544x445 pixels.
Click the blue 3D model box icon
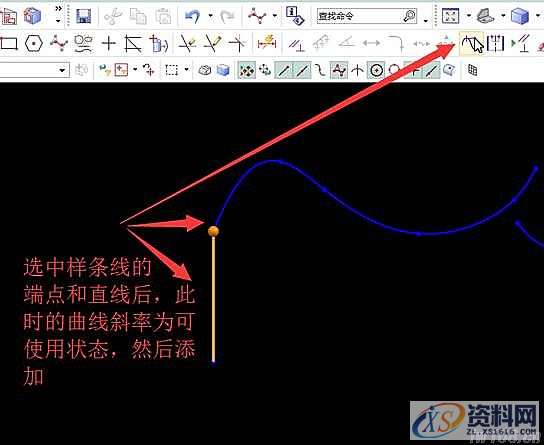click(32, 16)
